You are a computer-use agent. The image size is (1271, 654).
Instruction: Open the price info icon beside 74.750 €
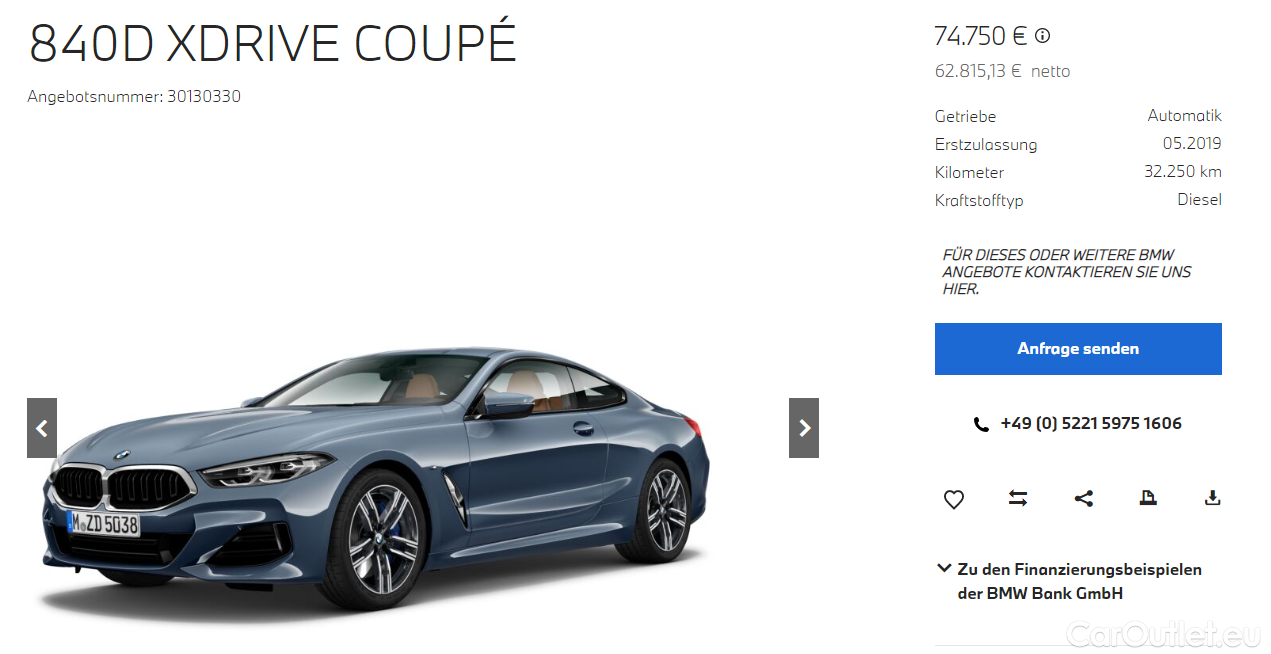(1043, 36)
